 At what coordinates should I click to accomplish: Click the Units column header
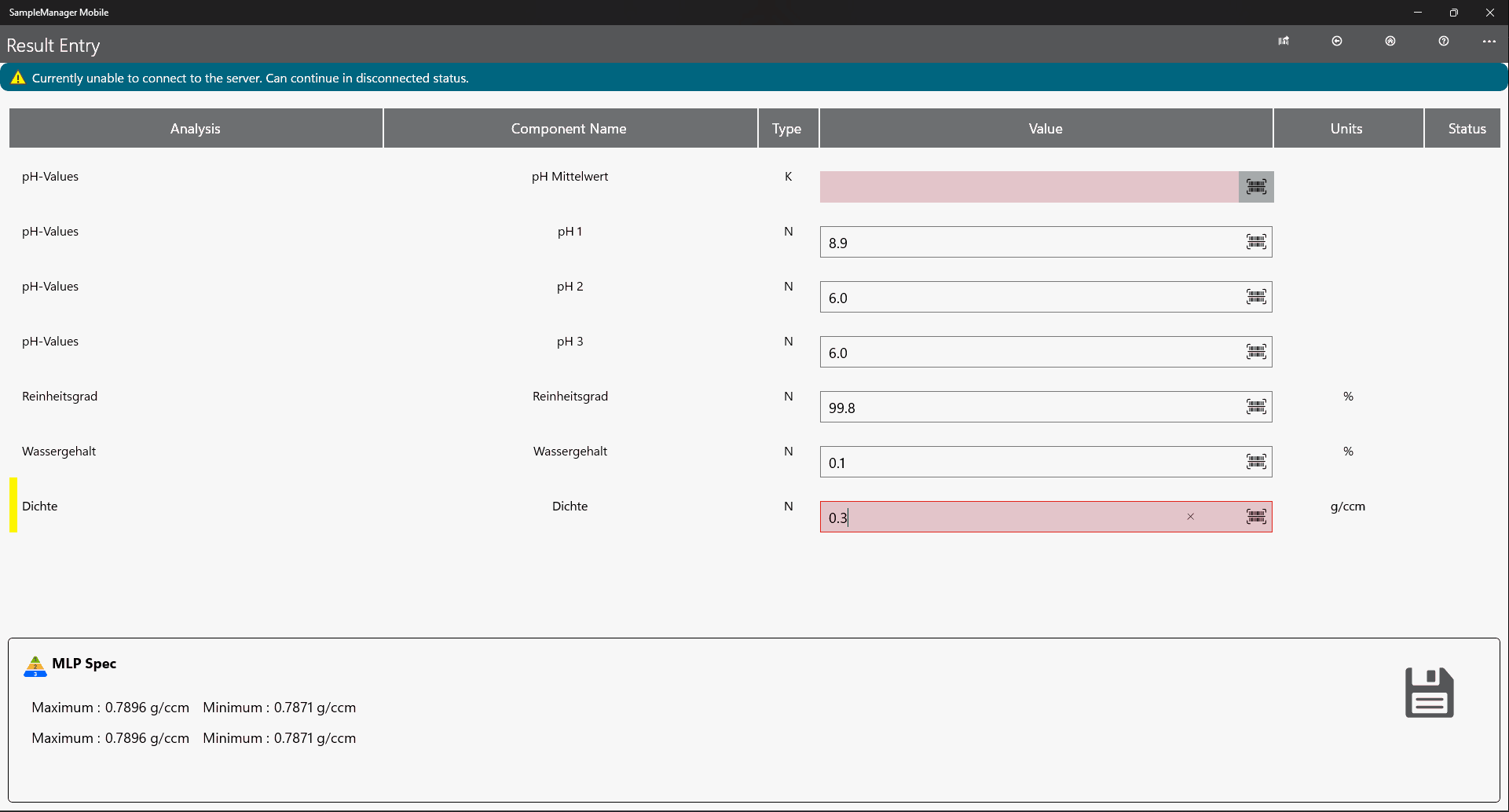click(1347, 128)
